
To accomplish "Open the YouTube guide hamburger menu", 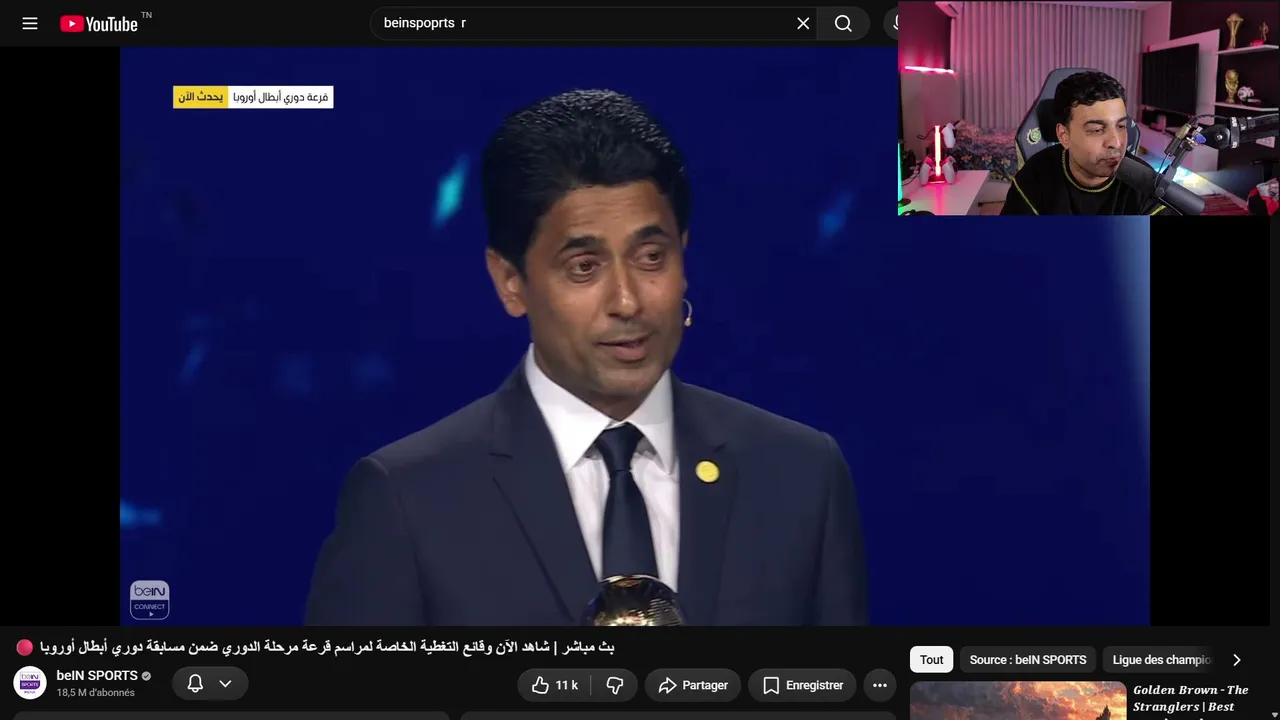I will tap(30, 23).
